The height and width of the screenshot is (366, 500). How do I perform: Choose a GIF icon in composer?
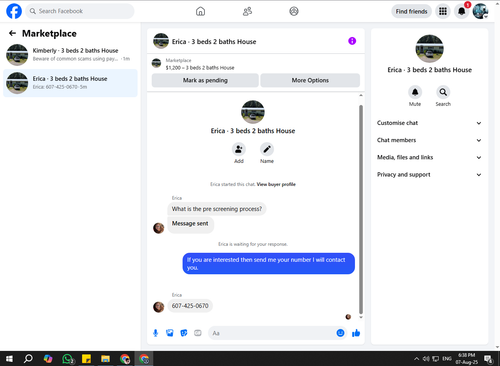(x=198, y=333)
